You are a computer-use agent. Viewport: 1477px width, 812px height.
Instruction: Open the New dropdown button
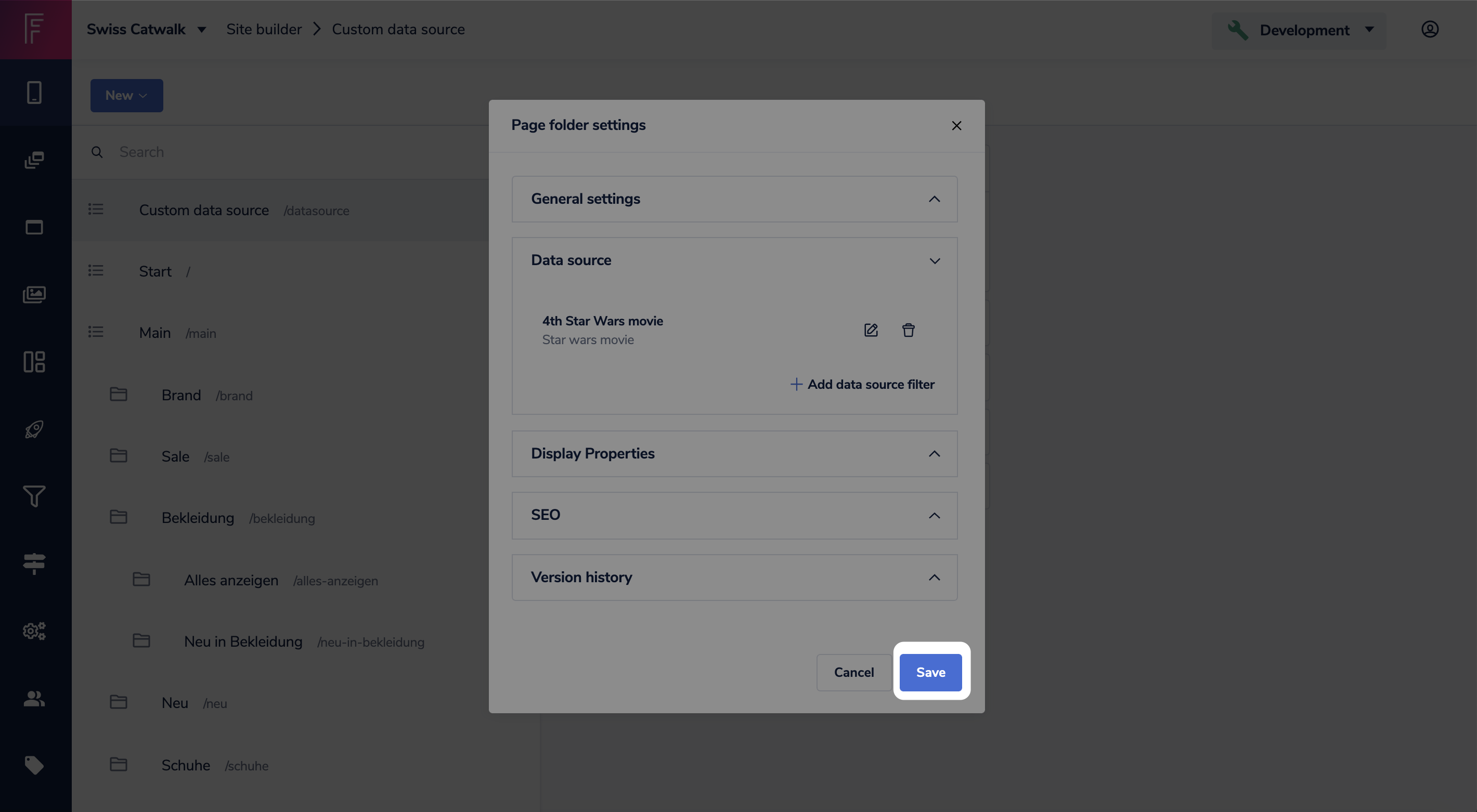click(127, 96)
